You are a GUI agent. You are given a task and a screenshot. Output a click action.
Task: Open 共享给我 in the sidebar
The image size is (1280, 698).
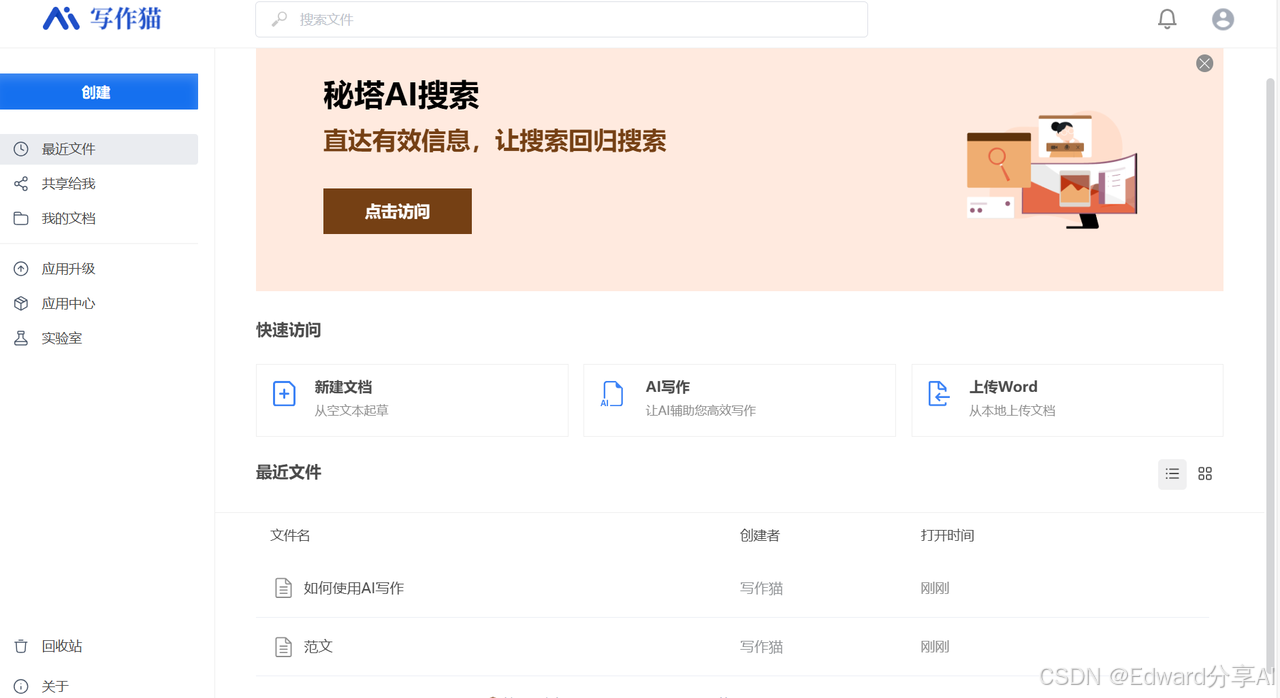tap(99, 184)
